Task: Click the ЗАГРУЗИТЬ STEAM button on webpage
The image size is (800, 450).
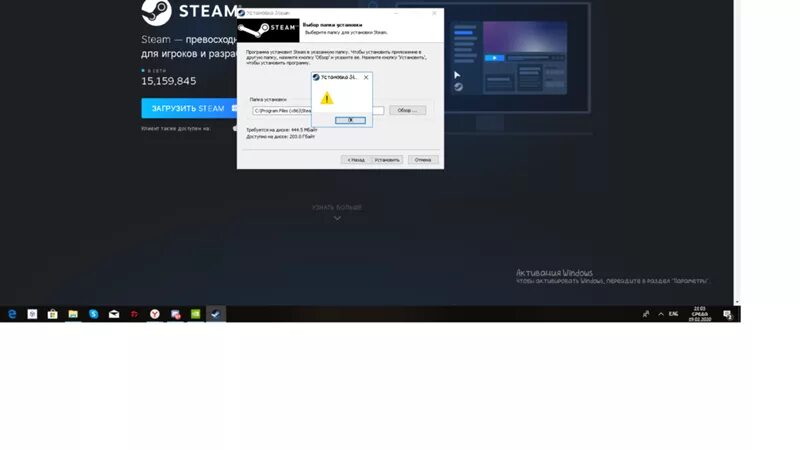Action: point(190,108)
